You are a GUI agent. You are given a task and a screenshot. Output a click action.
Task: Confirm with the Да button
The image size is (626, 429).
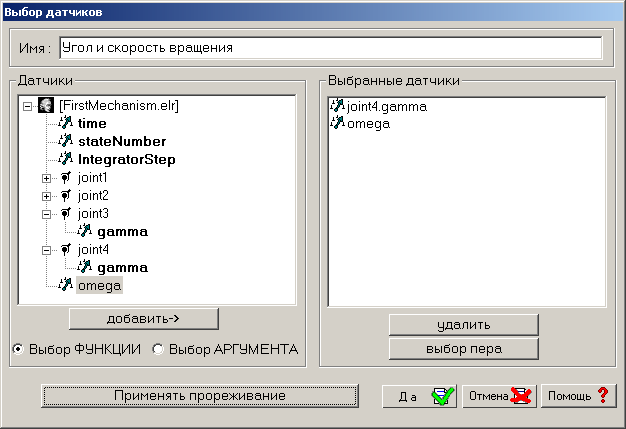pyautogui.click(x=419, y=396)
